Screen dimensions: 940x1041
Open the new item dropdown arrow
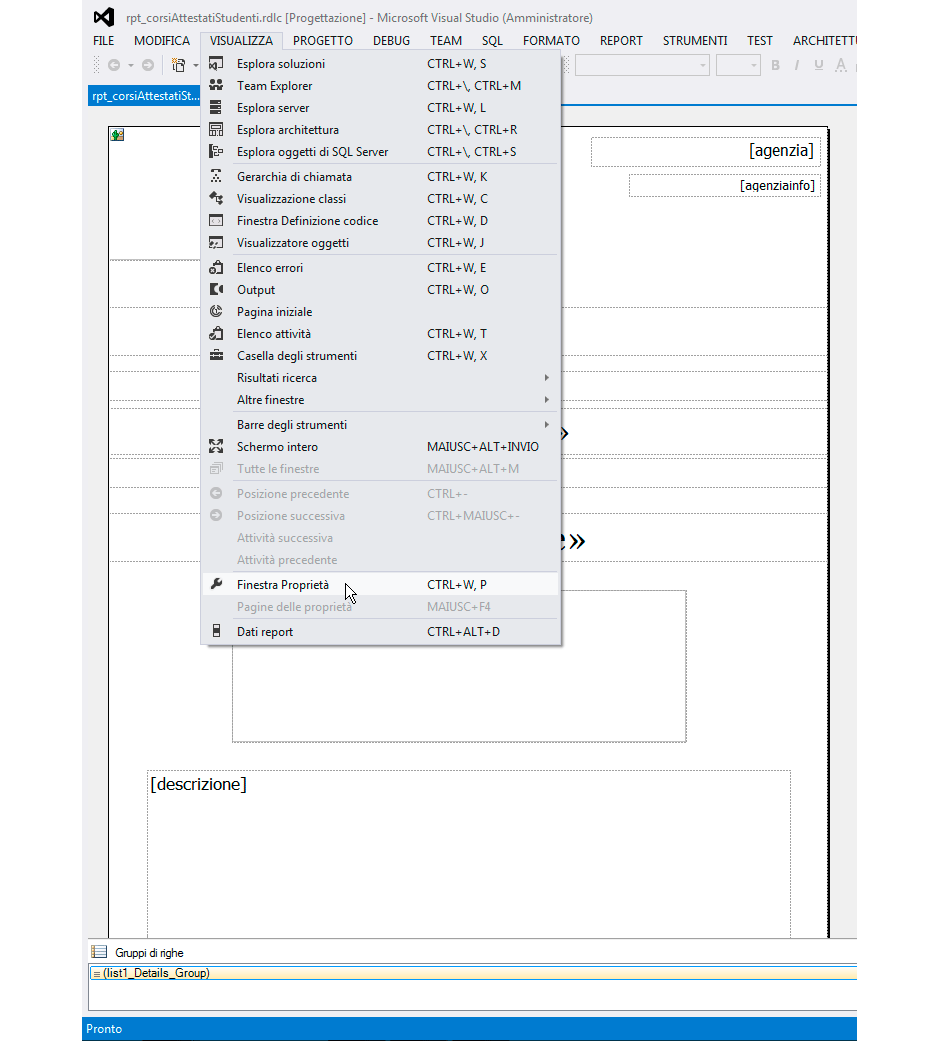(x=196, y=65)
